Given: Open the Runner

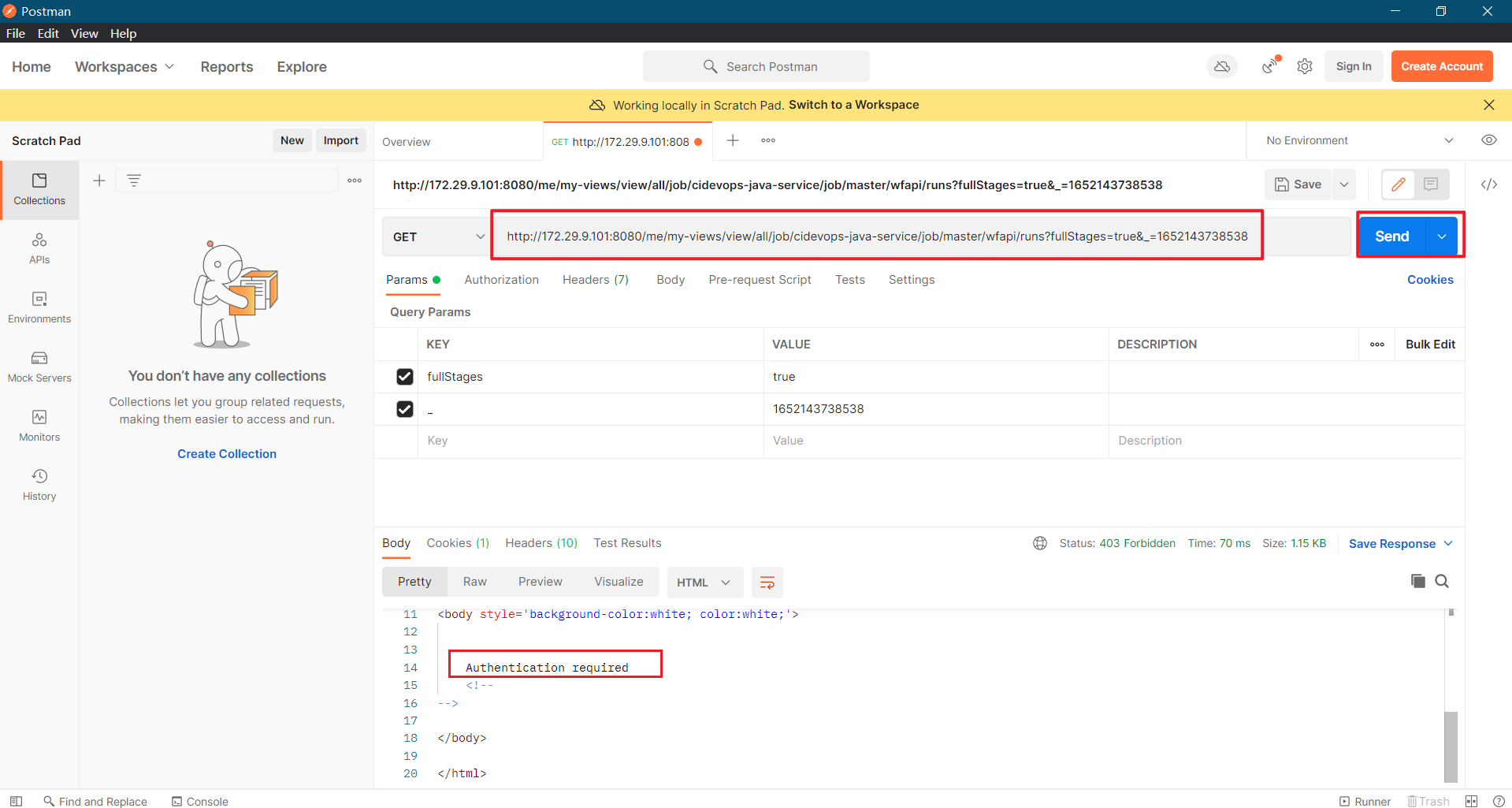Looking at the screenshot, I should pos(1365,801).
